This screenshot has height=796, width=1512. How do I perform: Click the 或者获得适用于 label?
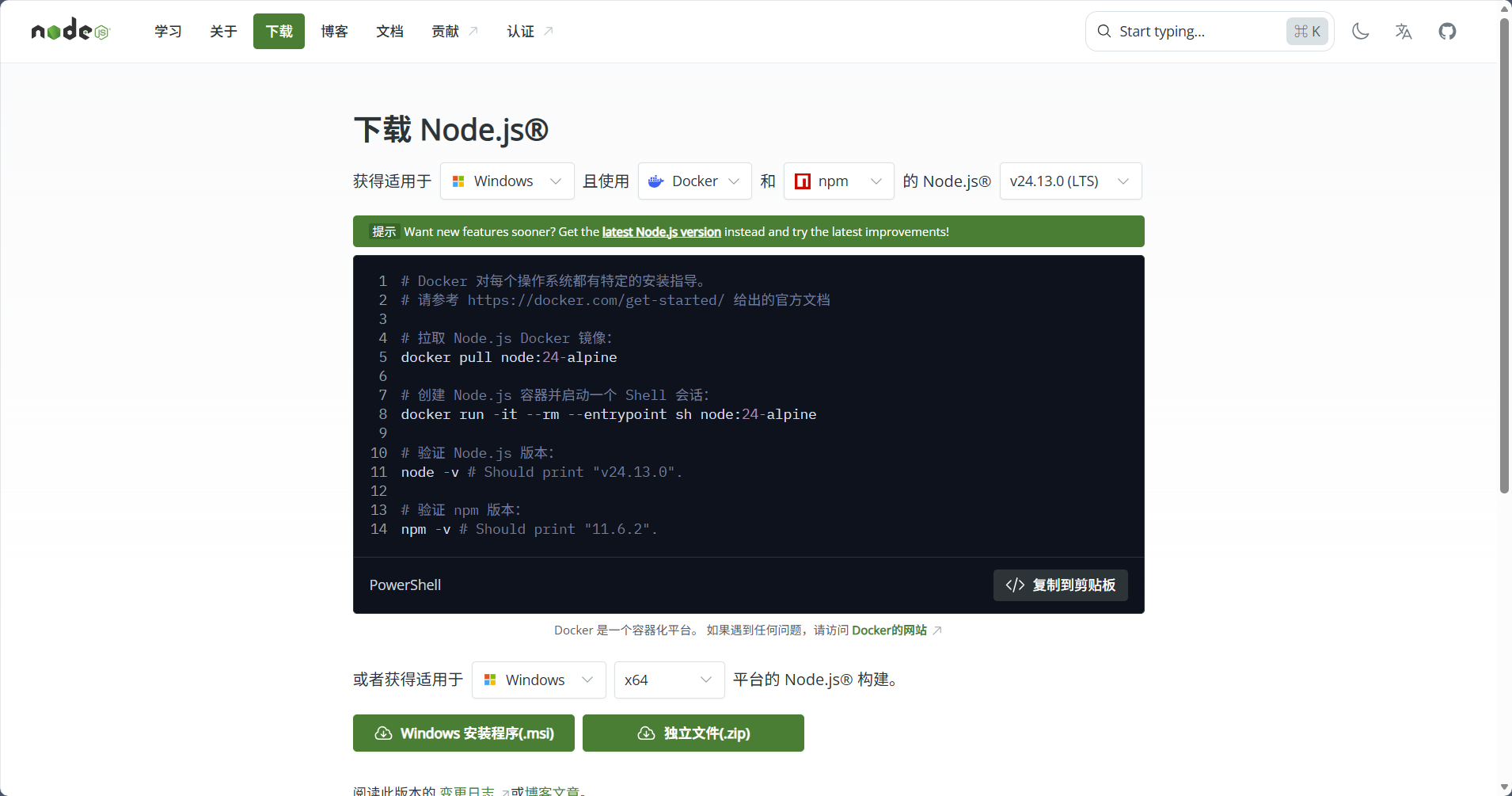[x=408, y=680]
